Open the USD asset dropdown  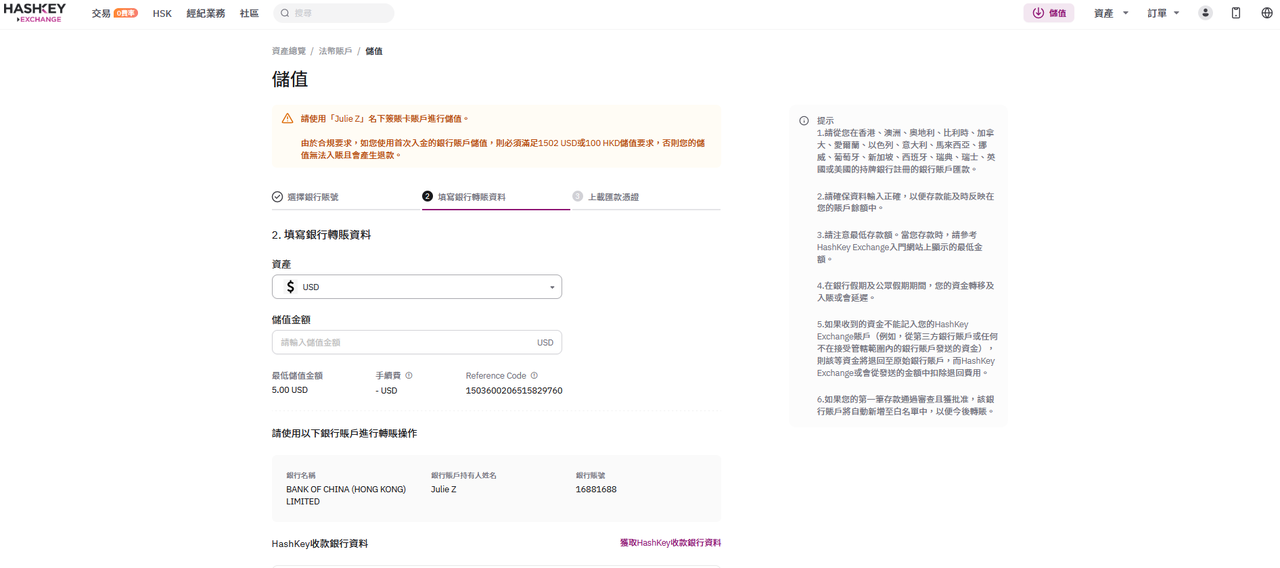417,287
